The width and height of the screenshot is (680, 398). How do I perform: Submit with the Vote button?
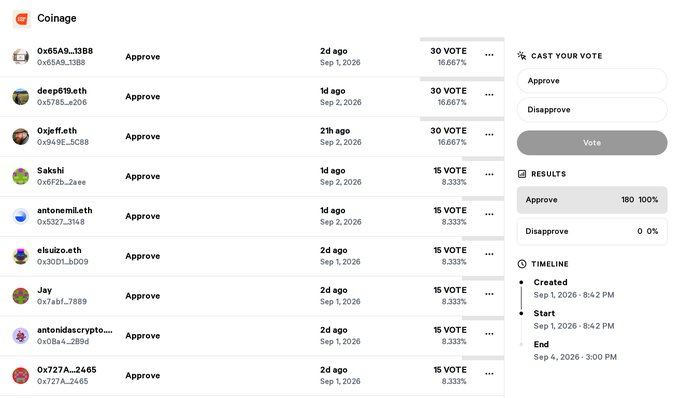coord(592,143)
